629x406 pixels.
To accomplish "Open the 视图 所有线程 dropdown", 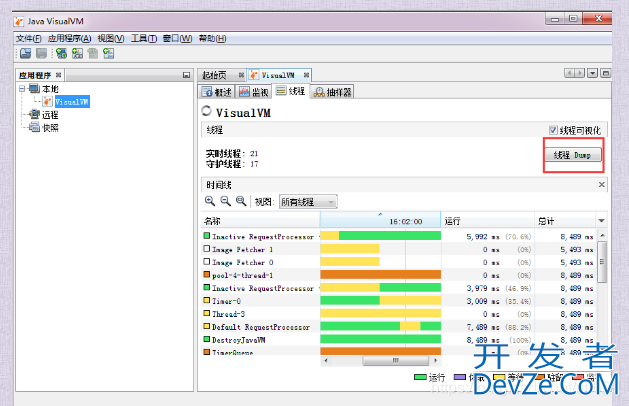I will coord(308,202).
